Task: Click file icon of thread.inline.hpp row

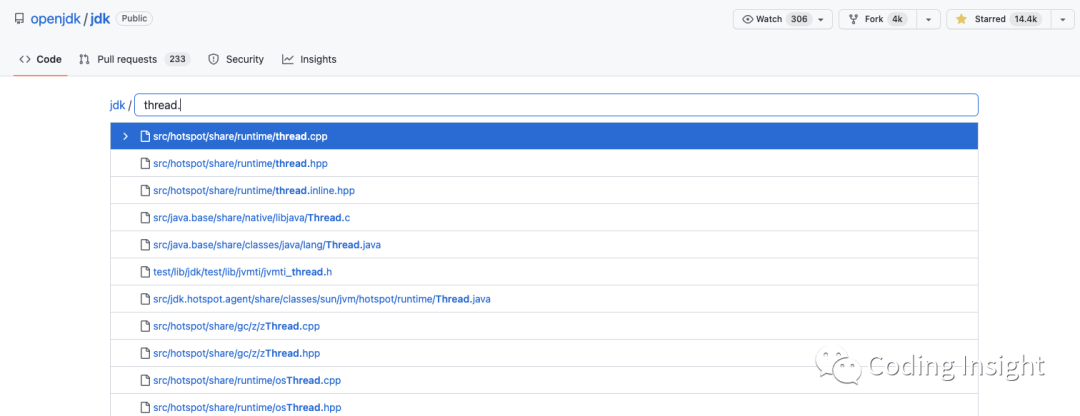Action: (145, 190)
